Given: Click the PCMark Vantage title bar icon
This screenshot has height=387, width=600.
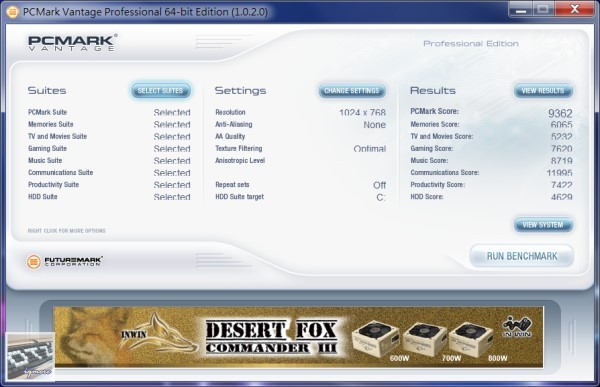Looking at the screenshot, I should click(x=12, y=12).
